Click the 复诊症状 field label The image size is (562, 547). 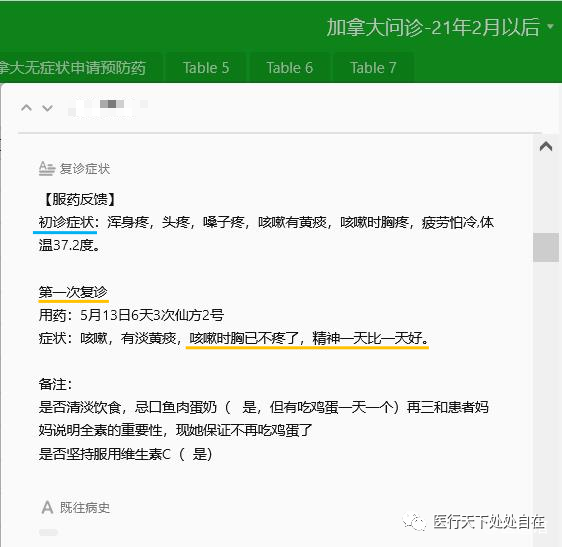pyautogui.click(x=85, y=168)
